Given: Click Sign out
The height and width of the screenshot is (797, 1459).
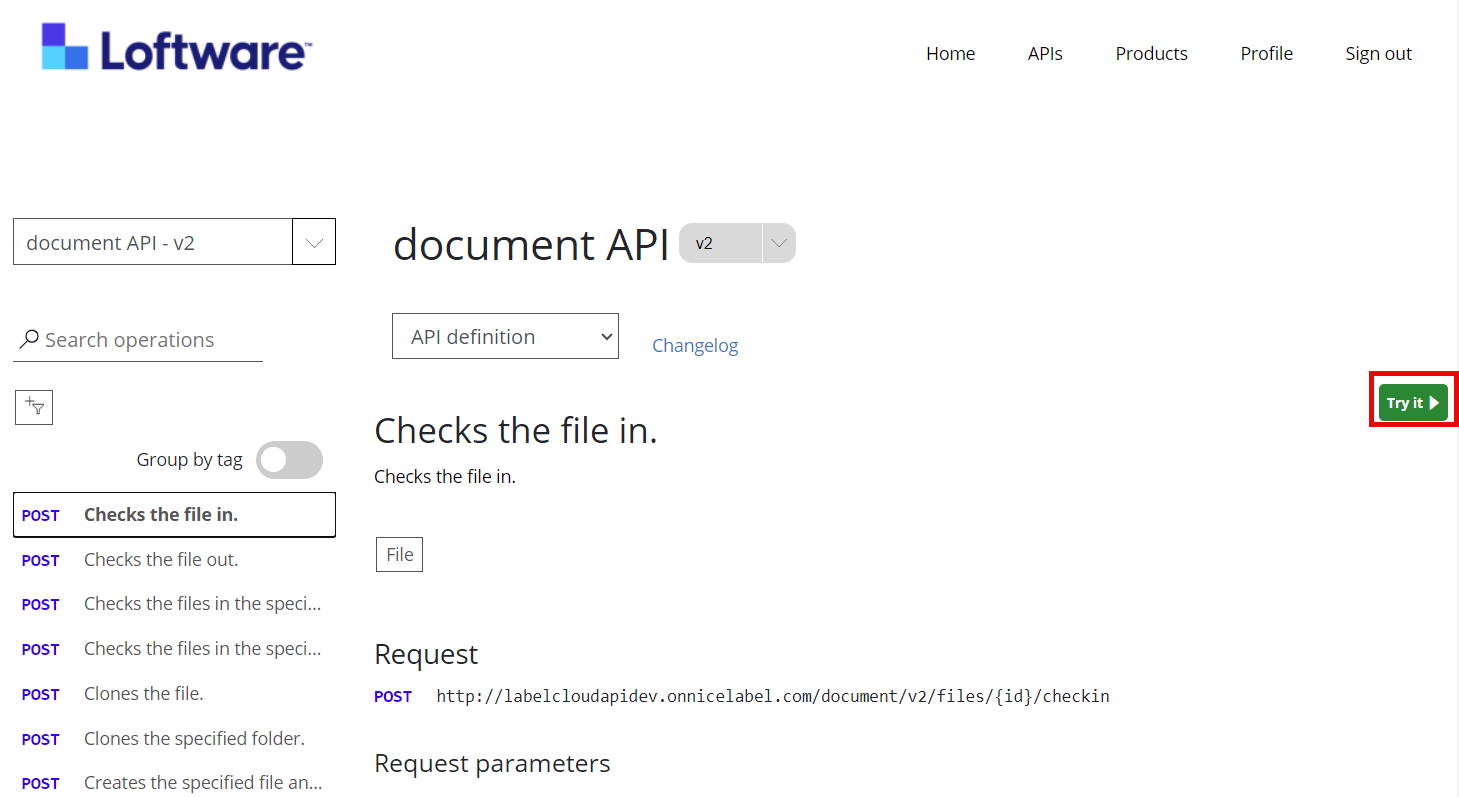Looking at the screenshot, I should [x=1378, y=54].
